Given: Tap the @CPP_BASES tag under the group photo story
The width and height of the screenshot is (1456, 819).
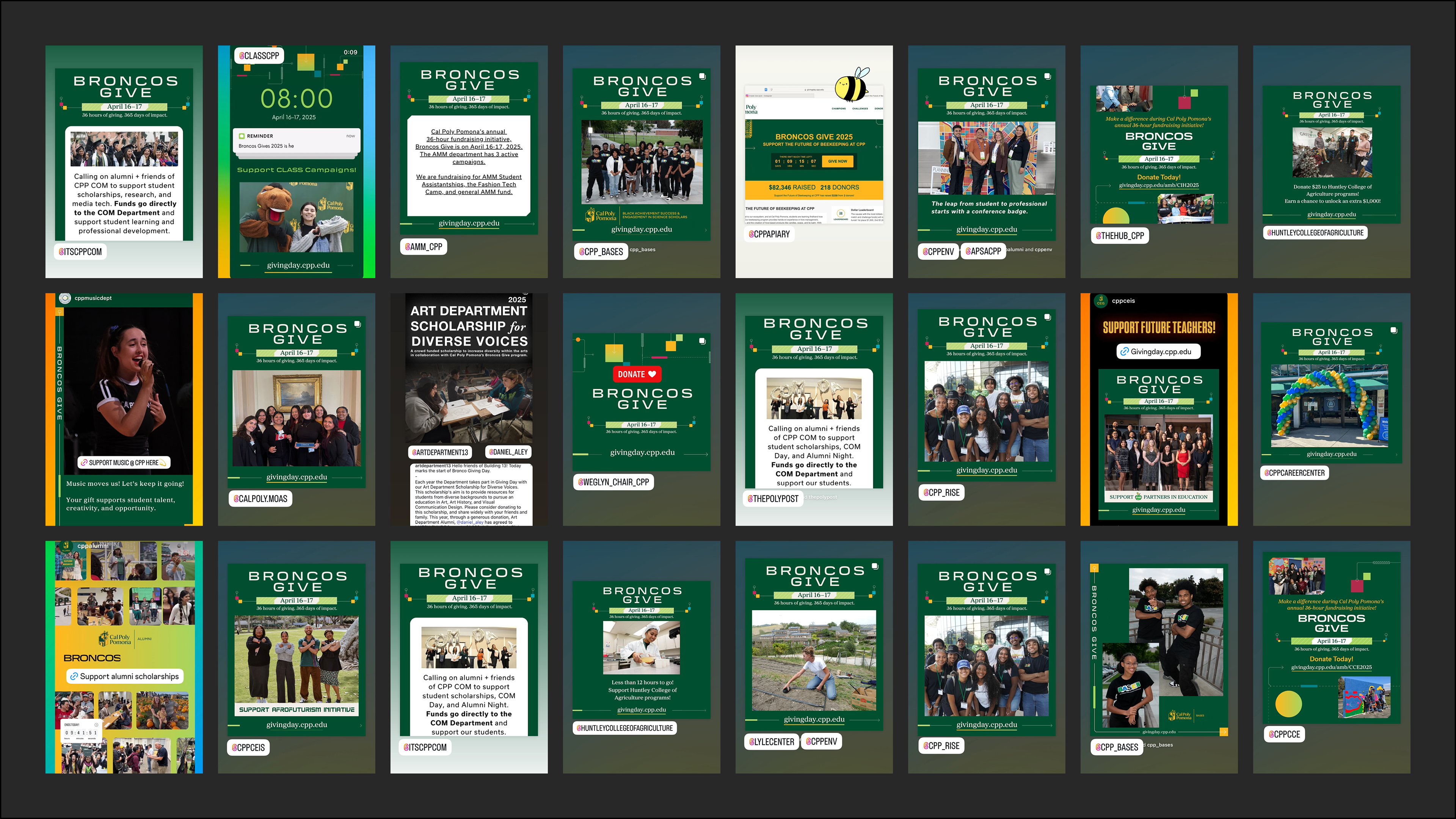Looking at the screenshot, I should click(x=601, y=252).
